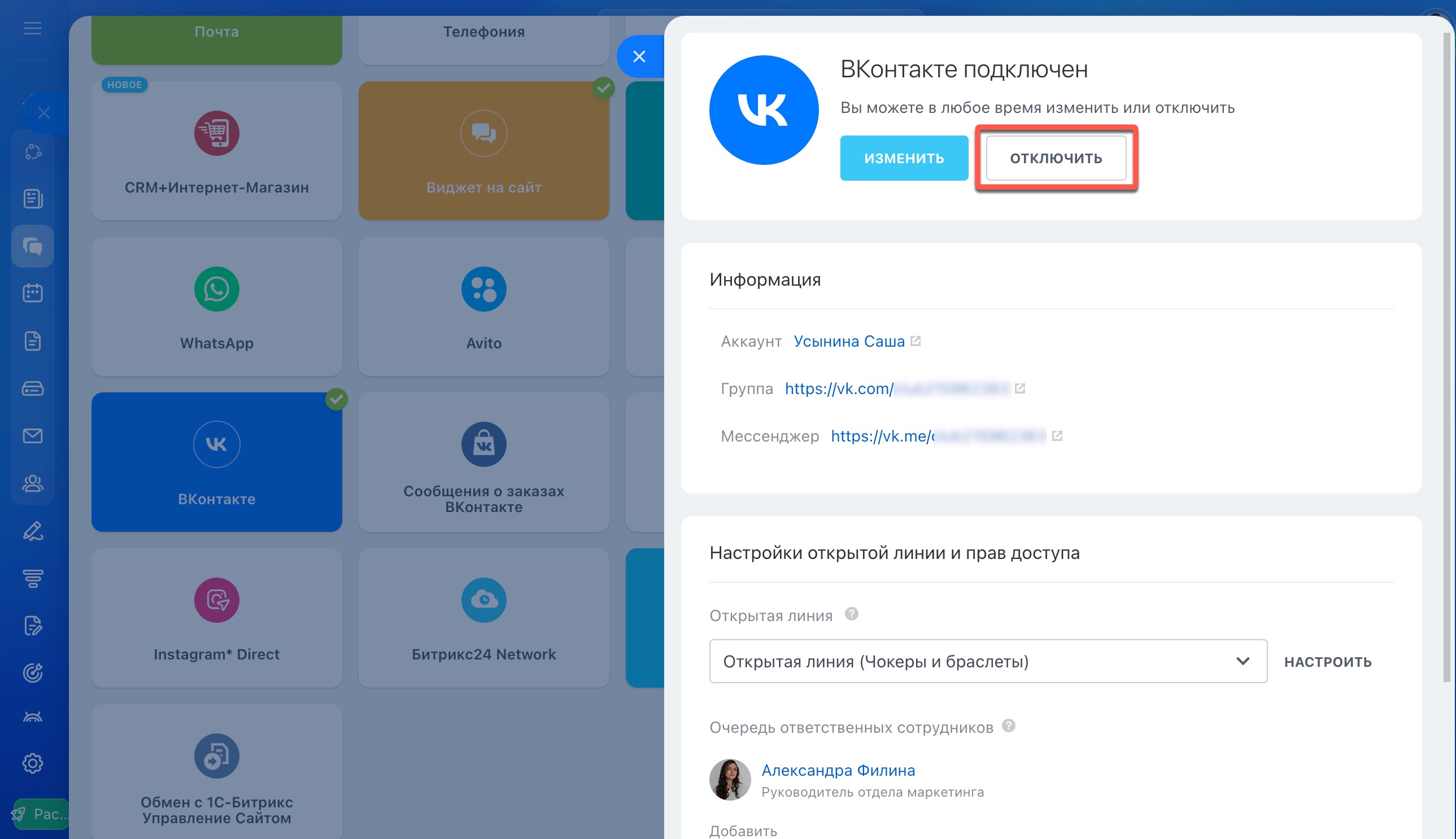The width and height of the screenshot is (1456, 839).
Task: Open the CRM+Интернет-Магазин tile
Action: pyautogui.click(x=216, y=150)
